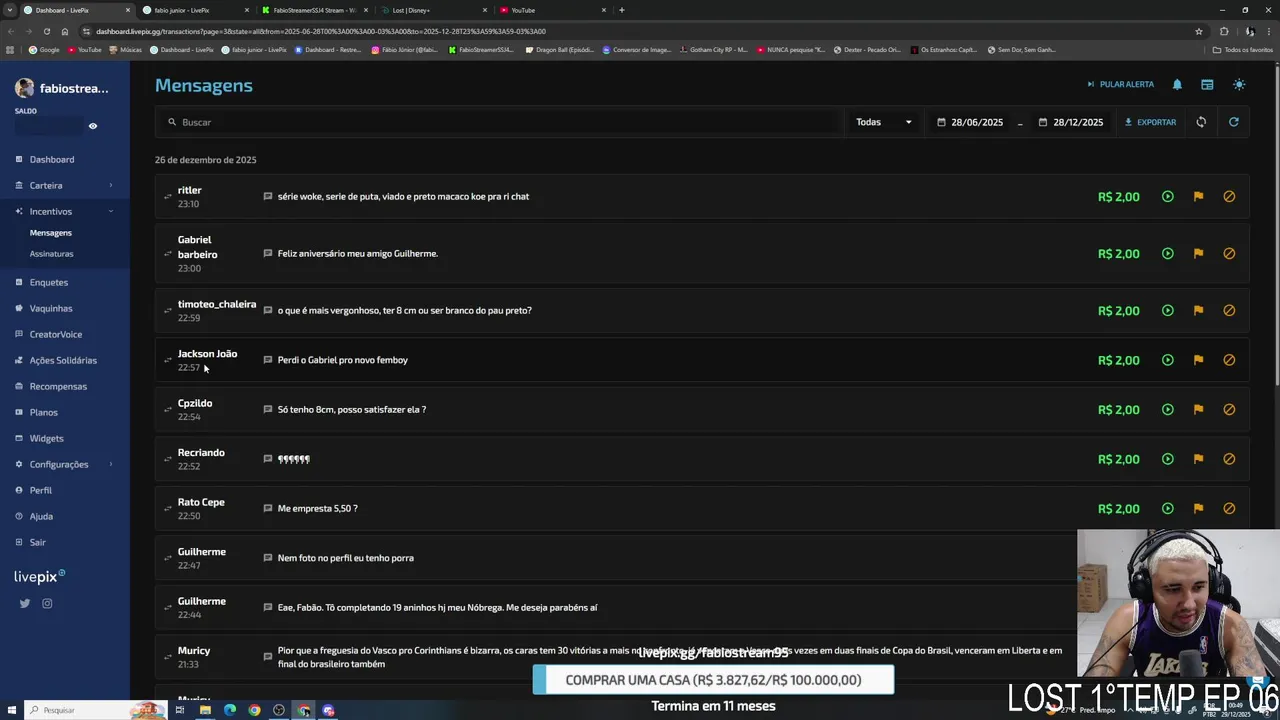Click Pular Alerta button
Viewport: 1280px width, 720px height.
click(x=1120, y=85)
